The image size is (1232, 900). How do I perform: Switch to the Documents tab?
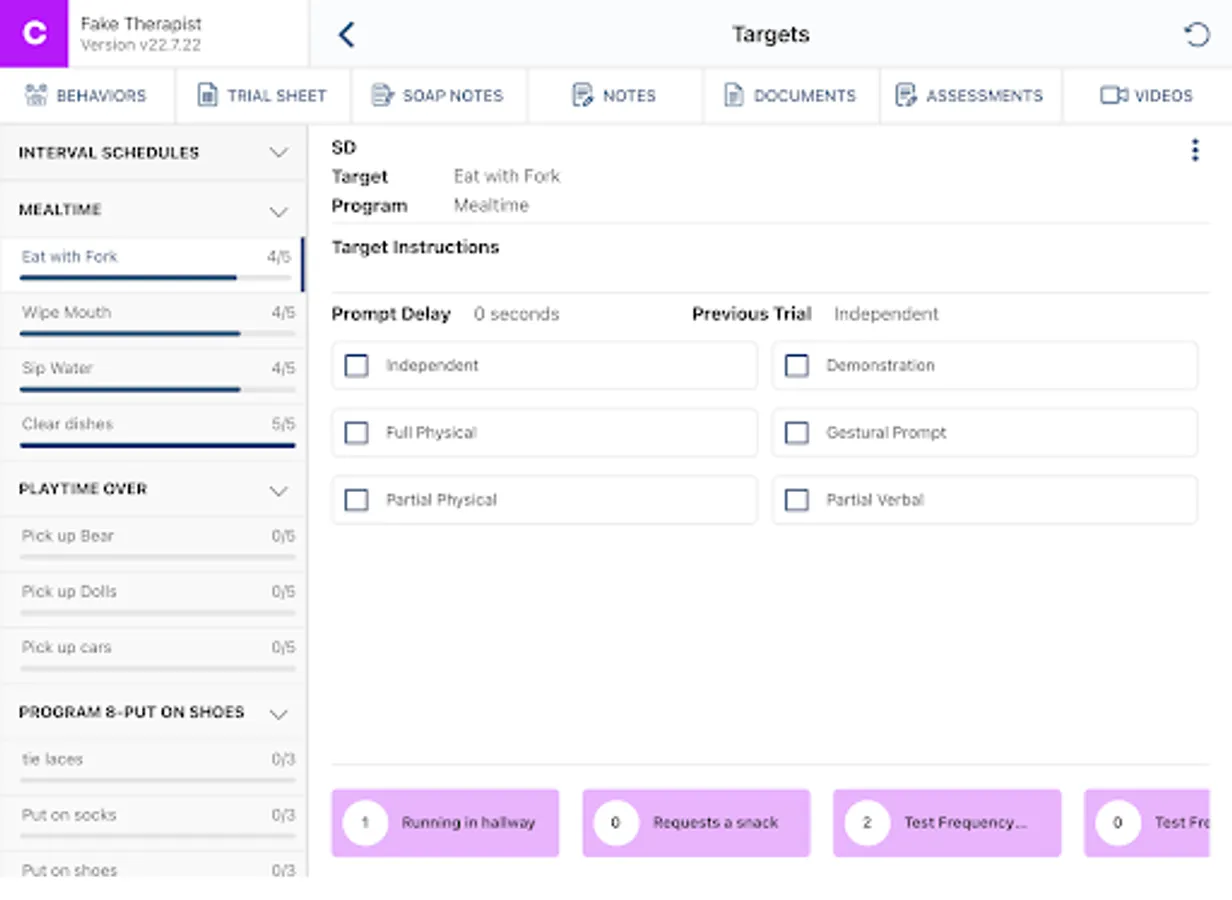click(x=791, y=96)
